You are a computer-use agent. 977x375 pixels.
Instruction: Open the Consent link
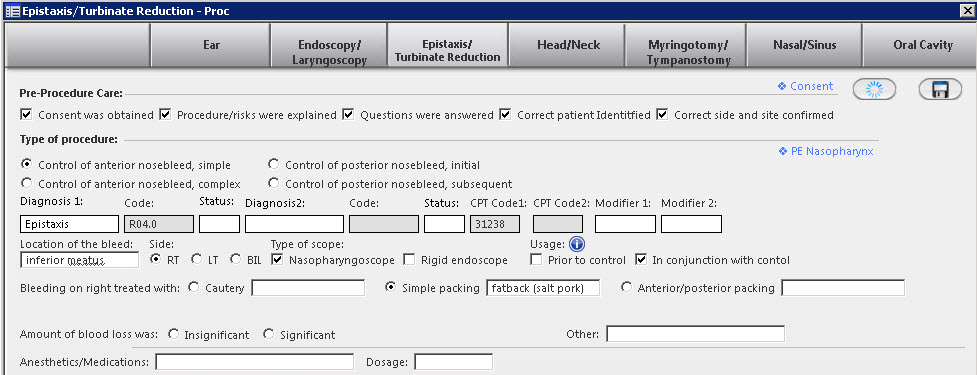(x=806, y=87)
